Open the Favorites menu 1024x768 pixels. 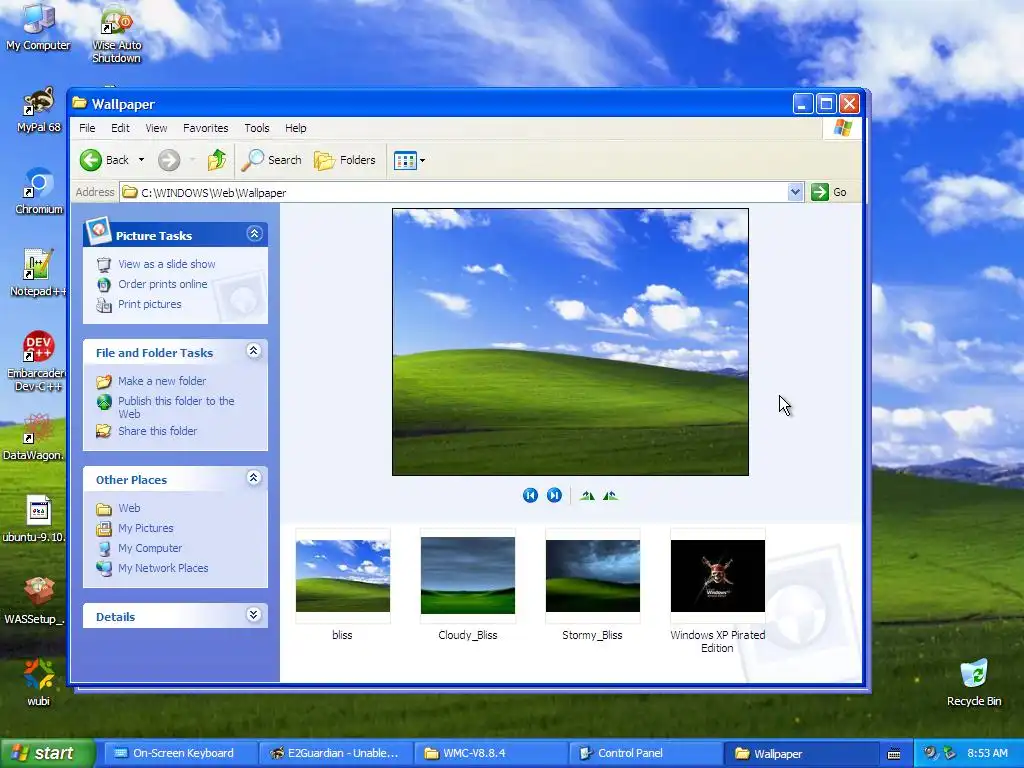coord(206,128)
